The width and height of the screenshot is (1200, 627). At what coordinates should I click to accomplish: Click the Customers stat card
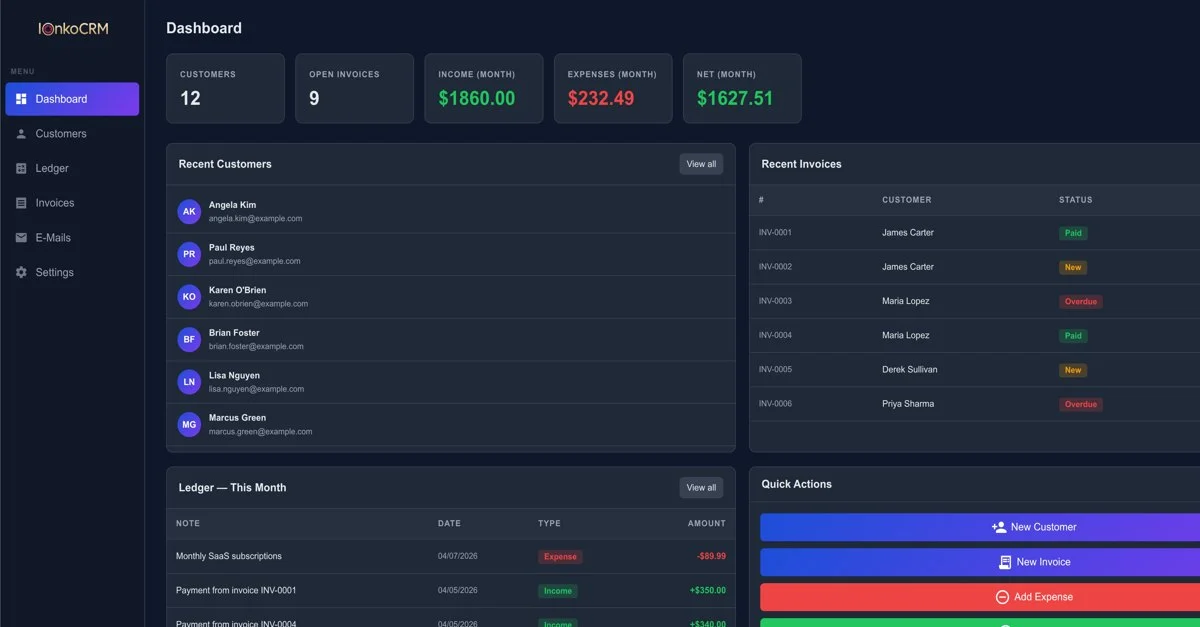225,88
